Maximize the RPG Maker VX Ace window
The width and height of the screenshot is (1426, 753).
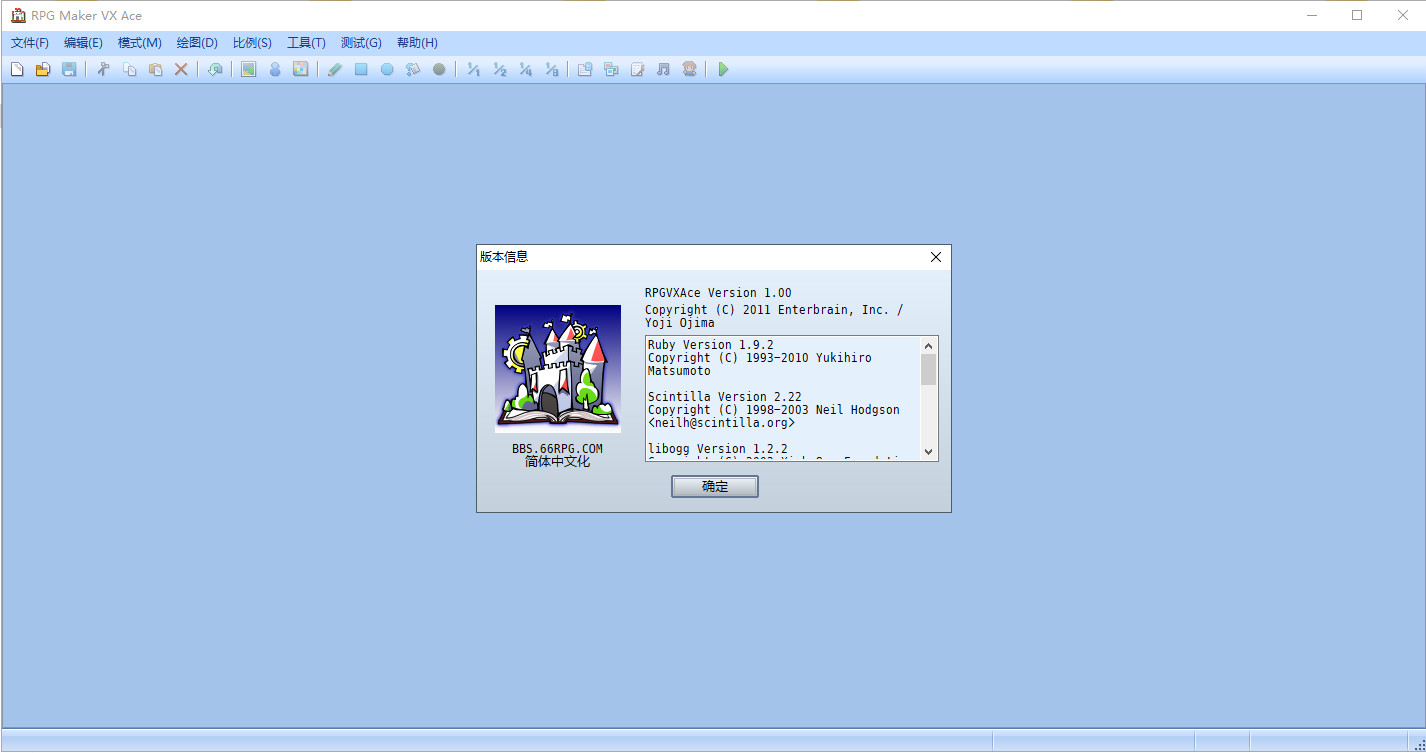(1357, 15)
